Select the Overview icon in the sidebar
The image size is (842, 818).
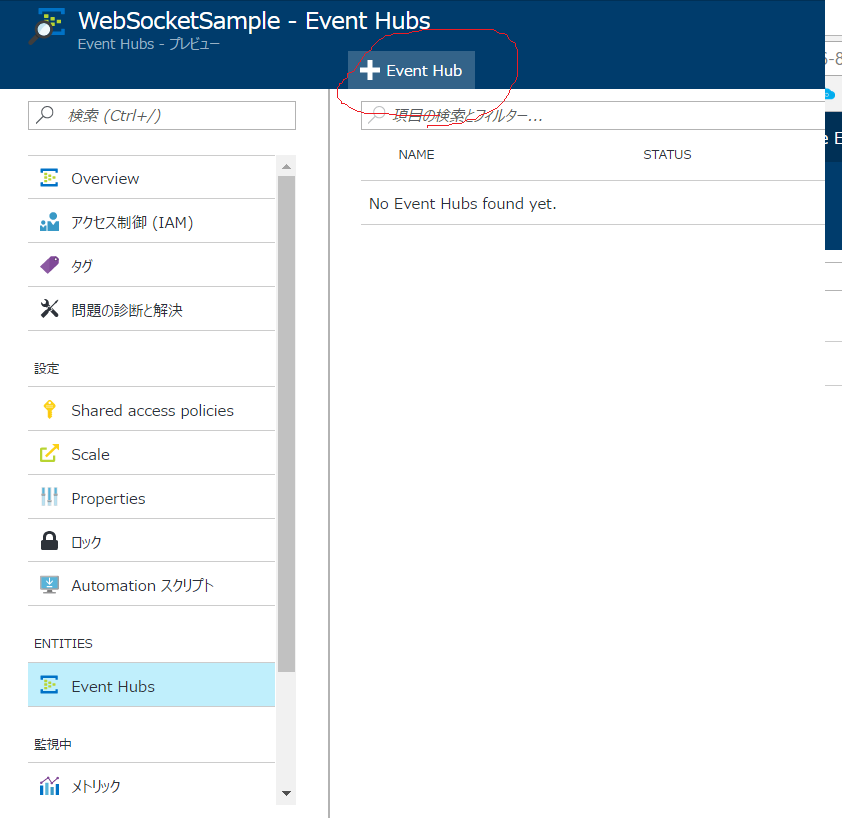pyautogui.click(x=48, y=177)
